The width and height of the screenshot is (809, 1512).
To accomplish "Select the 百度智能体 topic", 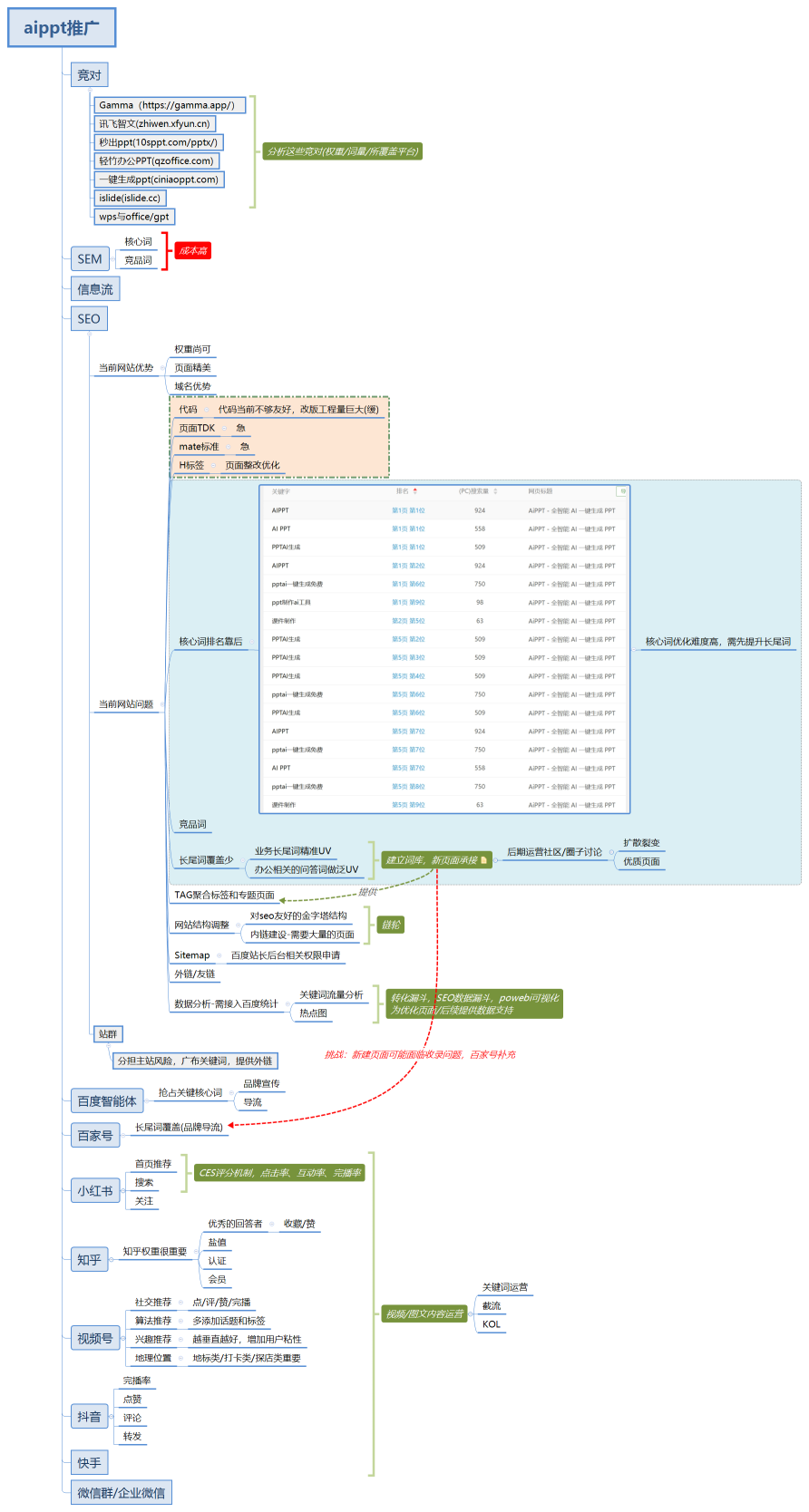I will (107, 1101).
